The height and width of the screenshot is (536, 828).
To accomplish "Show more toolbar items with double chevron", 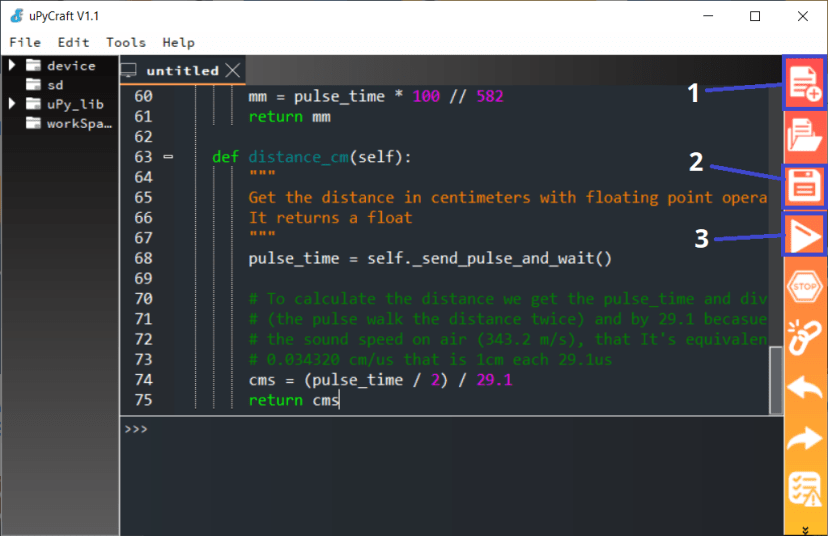I will [x=805, y=530].
